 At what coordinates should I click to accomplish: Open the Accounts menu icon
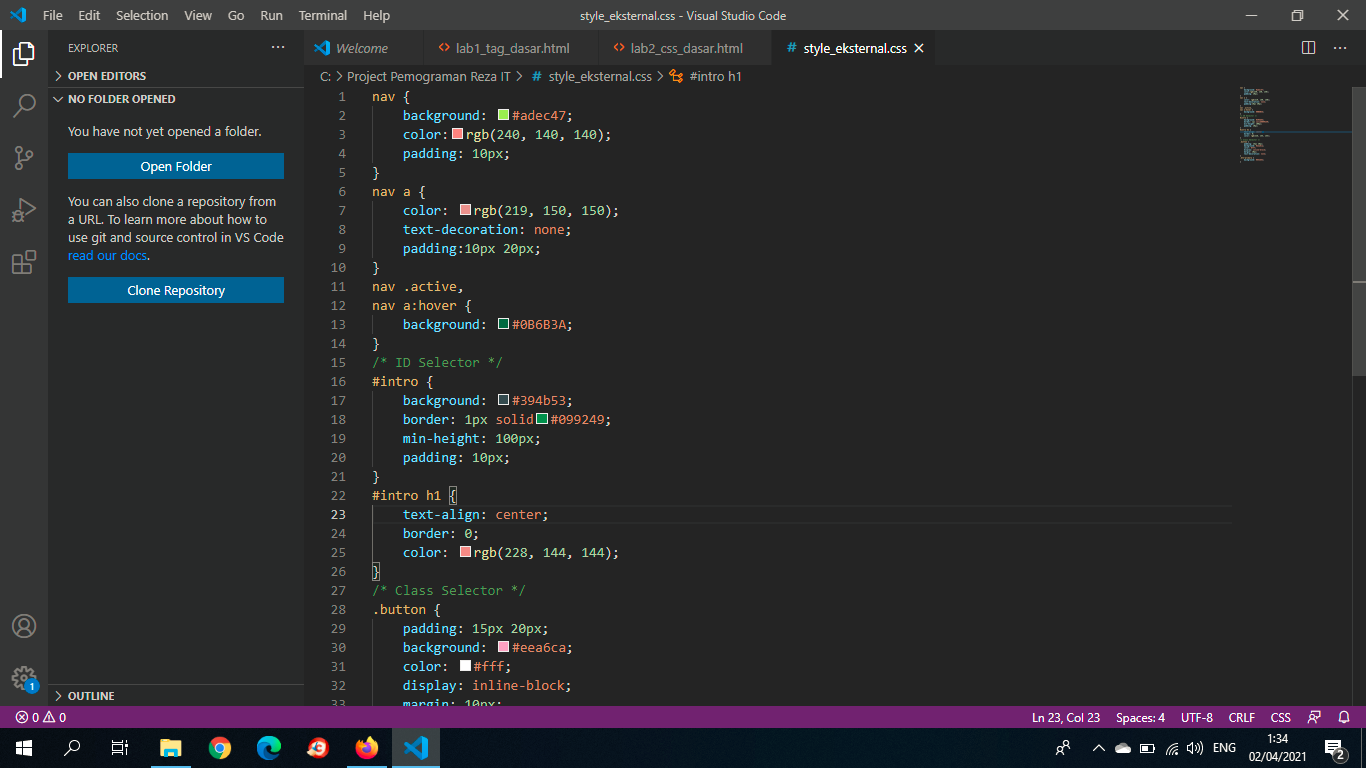click(x=24, y=626)
